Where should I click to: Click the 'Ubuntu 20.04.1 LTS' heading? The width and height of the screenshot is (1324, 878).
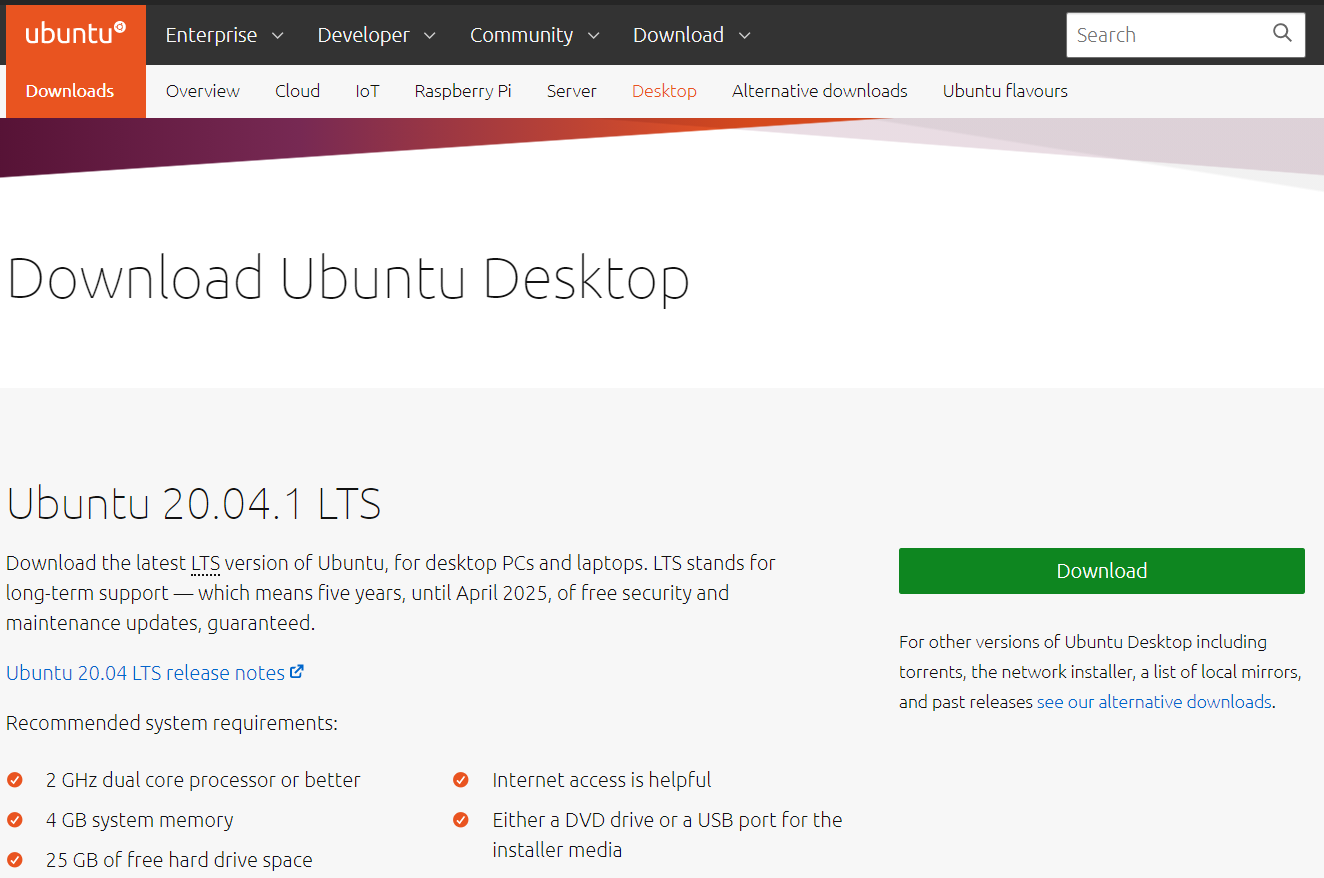(194, 504)
